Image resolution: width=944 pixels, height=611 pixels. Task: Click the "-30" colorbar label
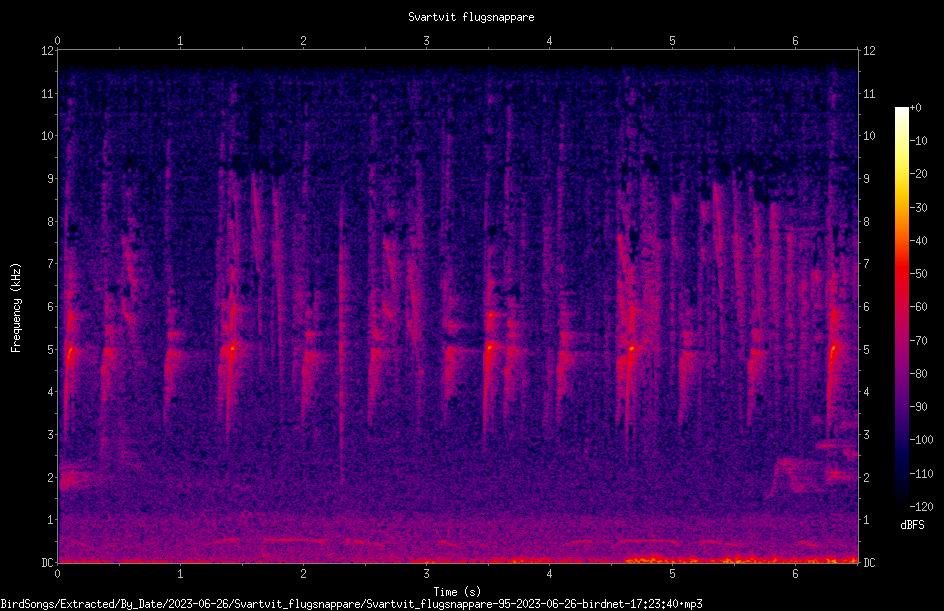919,208
